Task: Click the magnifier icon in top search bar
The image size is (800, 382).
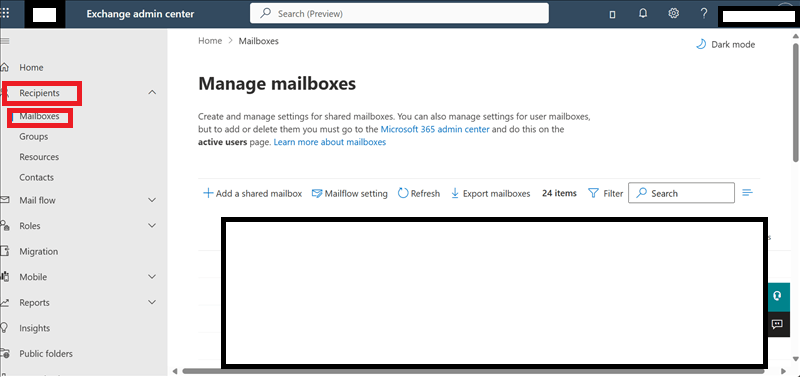Action: pyautogui.click(x=266, y=13)
